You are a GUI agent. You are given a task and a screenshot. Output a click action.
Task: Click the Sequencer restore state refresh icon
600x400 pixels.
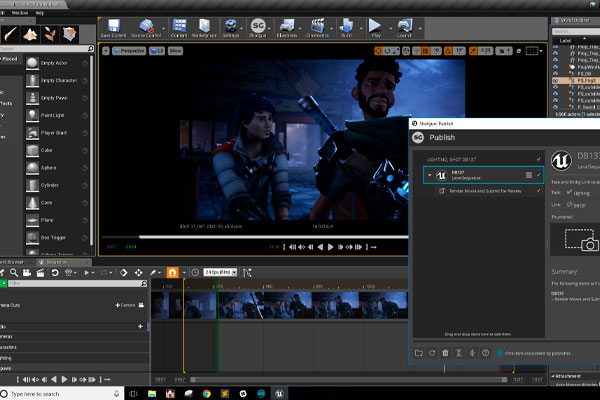(x=55, y=272)
